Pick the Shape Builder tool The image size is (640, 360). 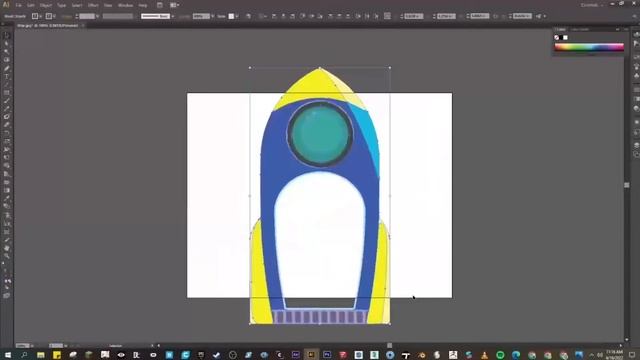pos(7,165)
